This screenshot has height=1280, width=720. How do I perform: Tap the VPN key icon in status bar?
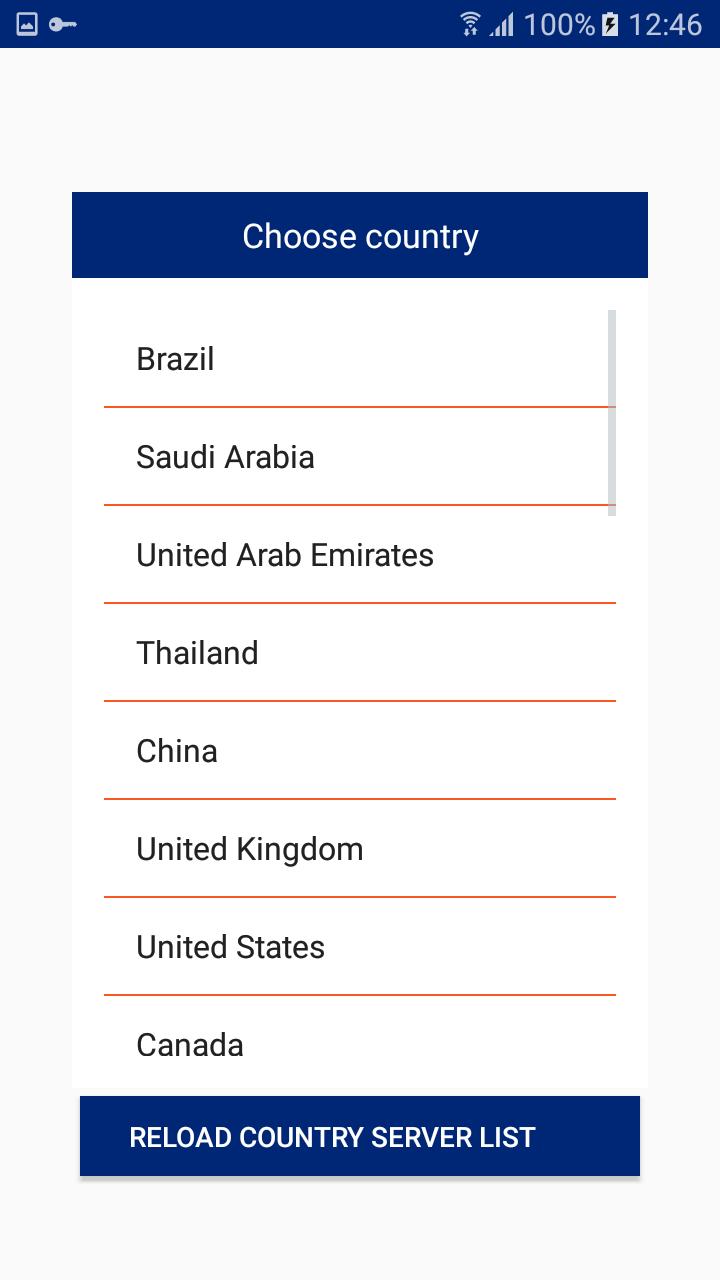(63, 24)
